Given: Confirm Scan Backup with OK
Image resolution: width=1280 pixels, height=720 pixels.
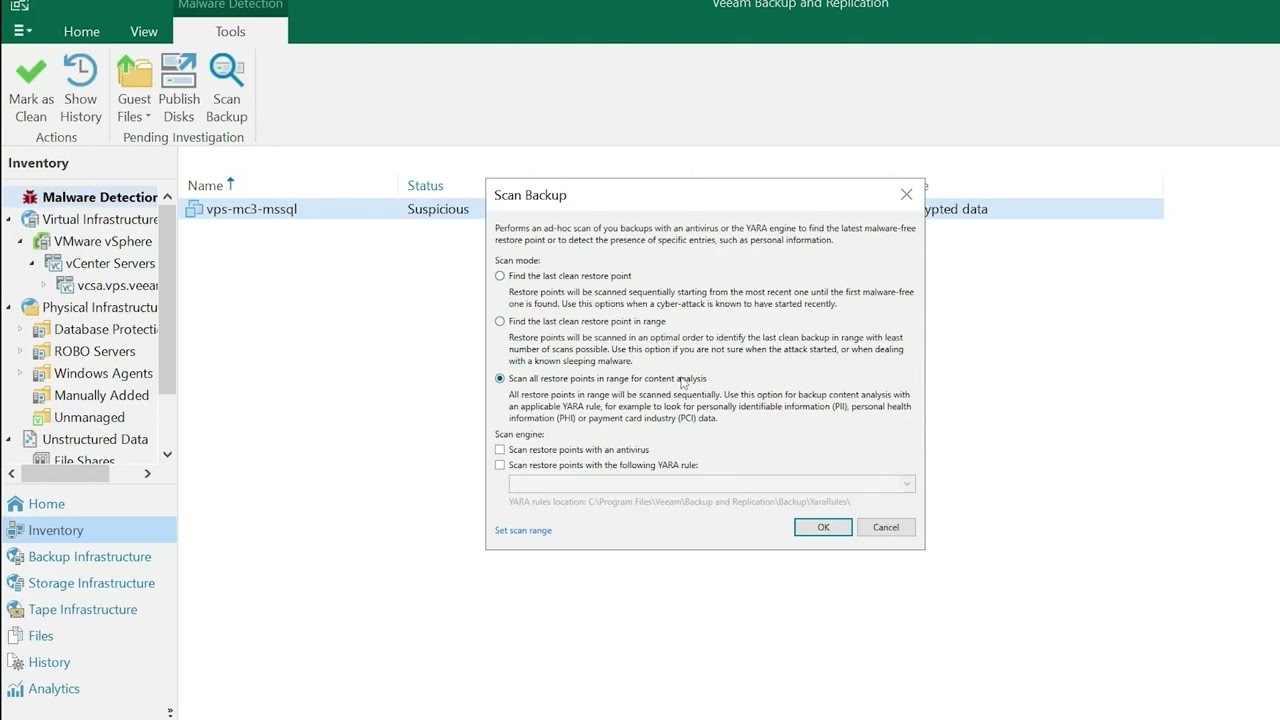Looking at the screenshot, I should tap(823, 527).
